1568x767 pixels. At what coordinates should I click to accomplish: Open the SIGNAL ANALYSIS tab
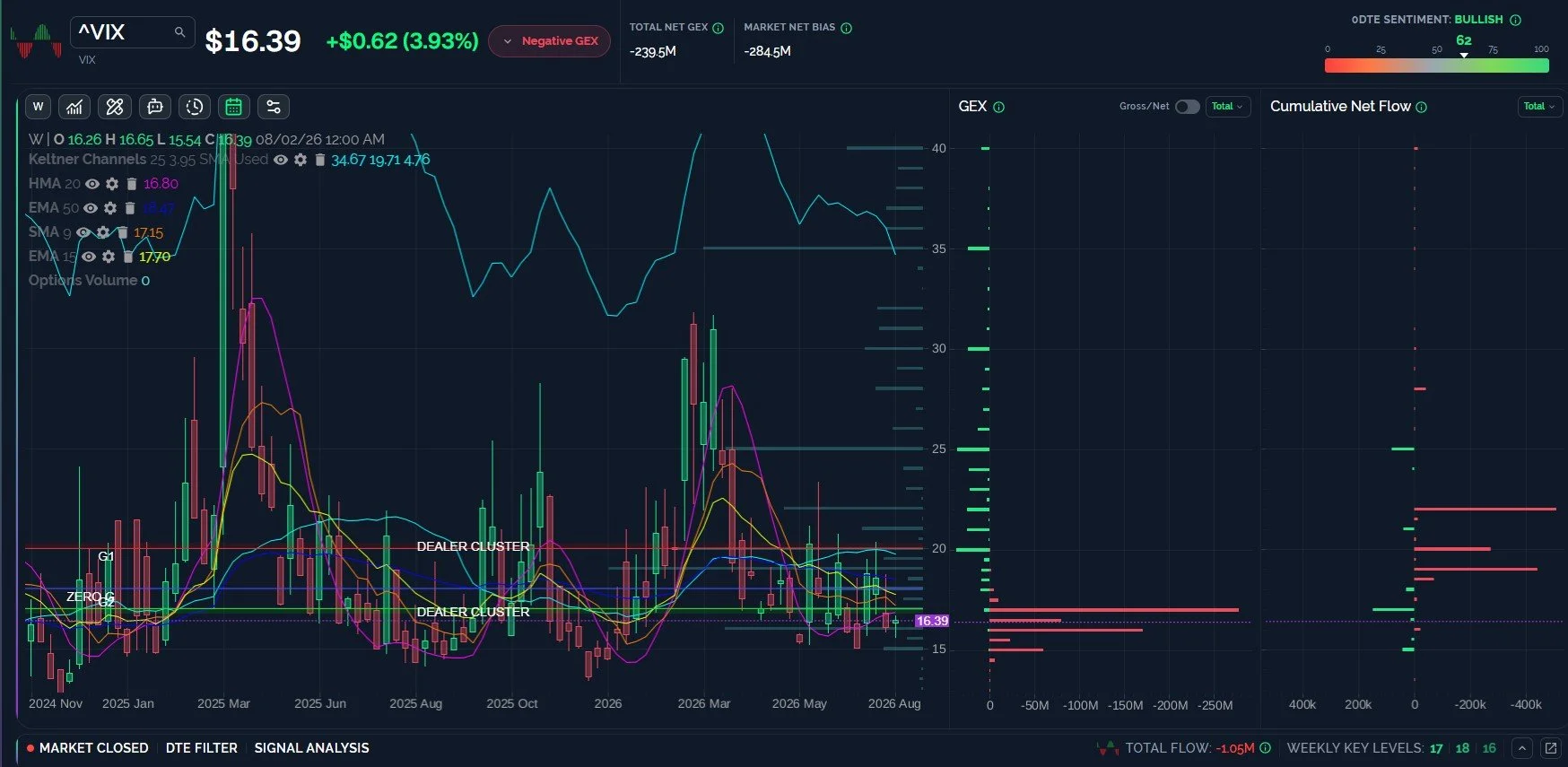coord(311,748)
